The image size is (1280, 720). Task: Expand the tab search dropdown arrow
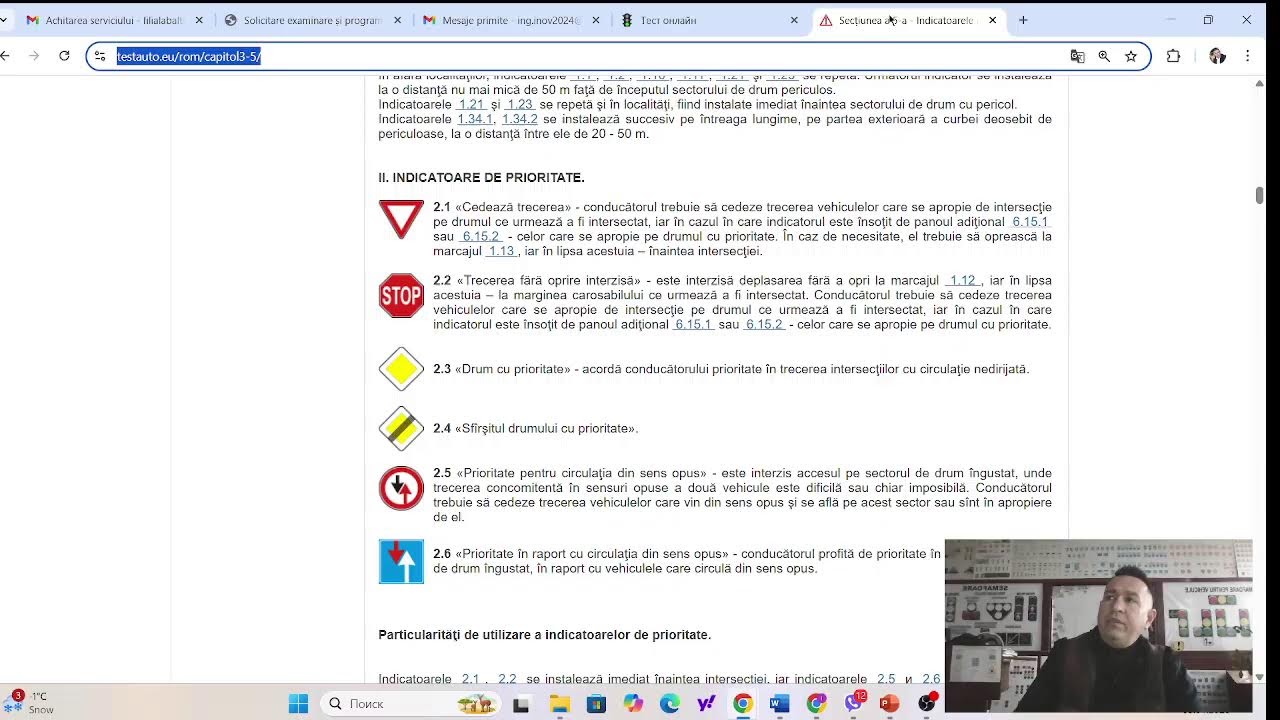(x=4, y=20)
